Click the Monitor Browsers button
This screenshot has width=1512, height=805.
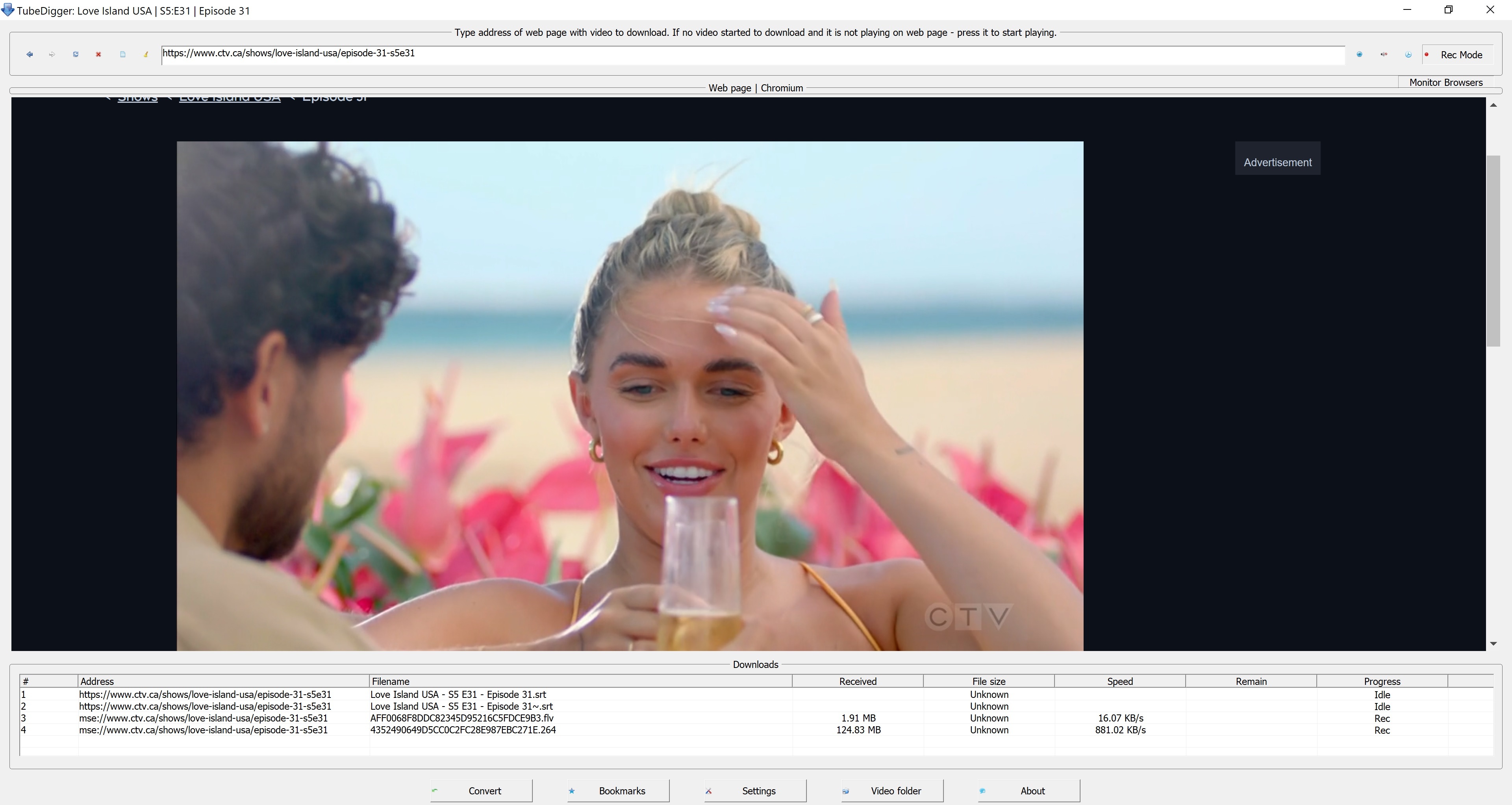pos(1446,82)
